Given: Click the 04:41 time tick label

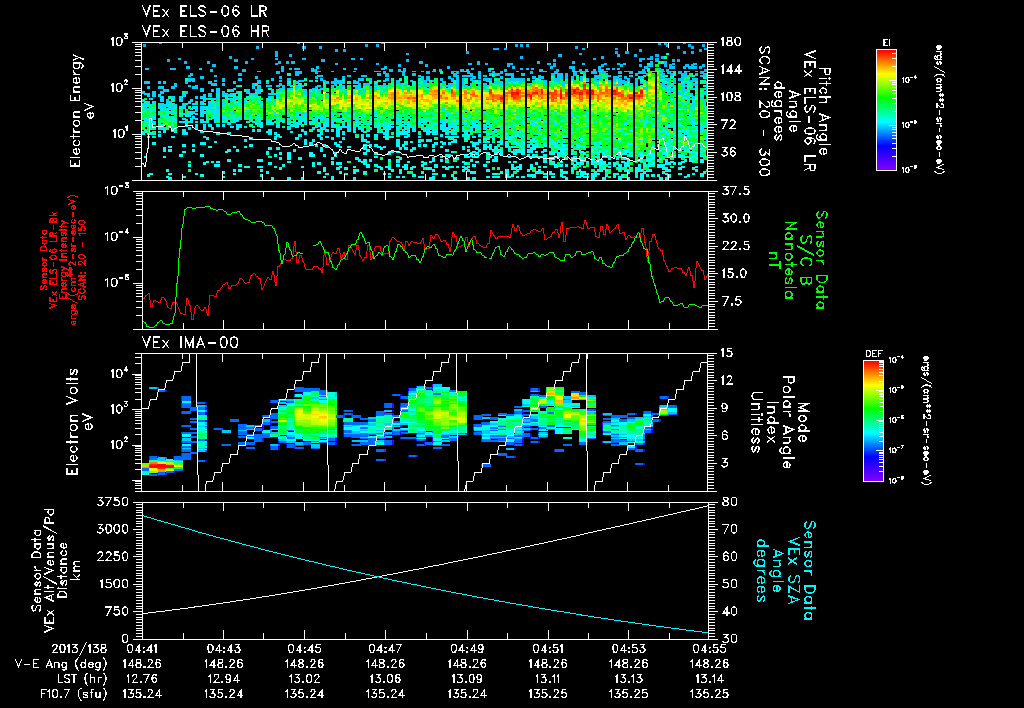Looking at the screenshot, I should (x=142, y=649).
